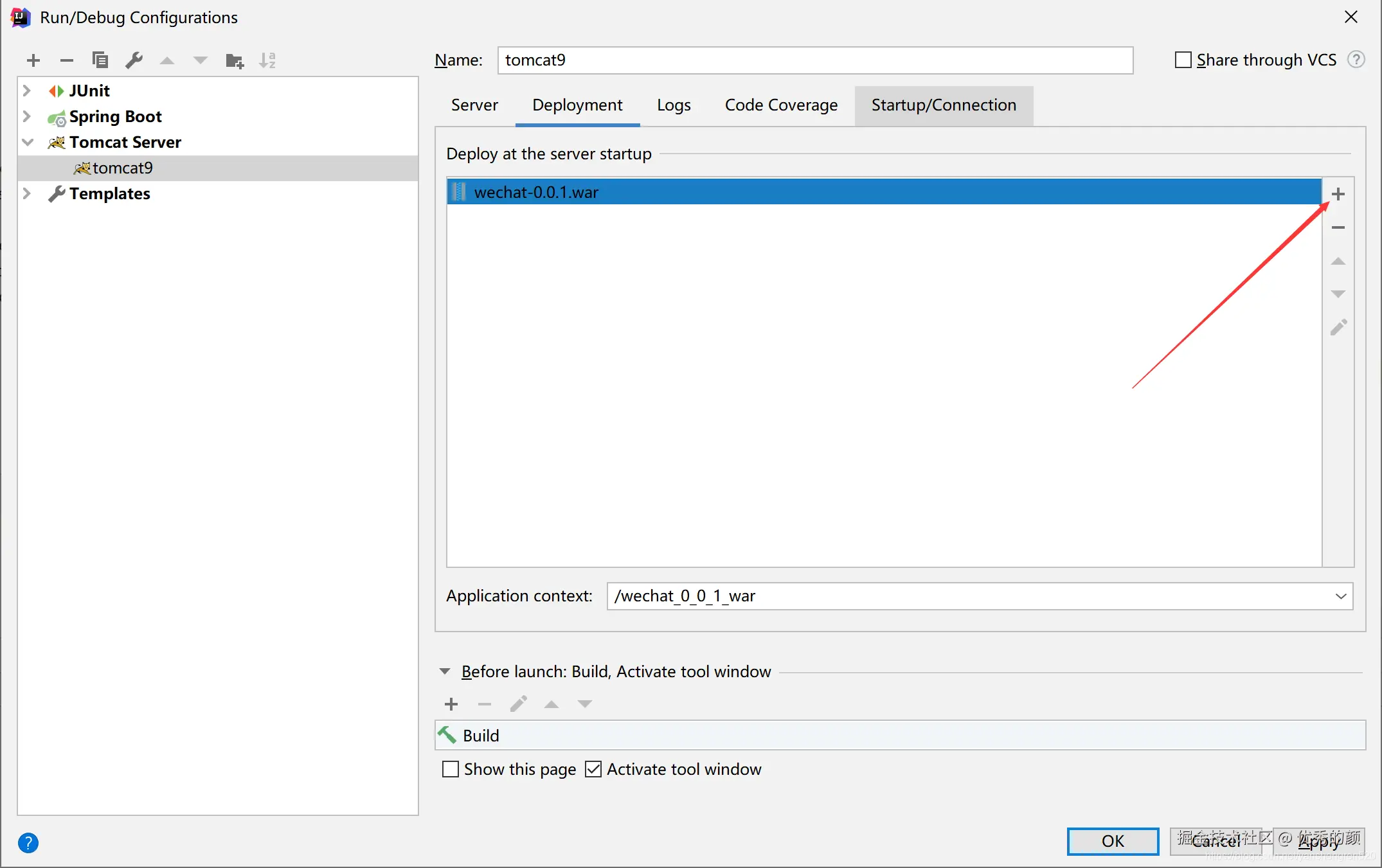This screenshot has width=1382, height=868.
Task: Open the Startup/Connection tab
Action: point(944,105)
